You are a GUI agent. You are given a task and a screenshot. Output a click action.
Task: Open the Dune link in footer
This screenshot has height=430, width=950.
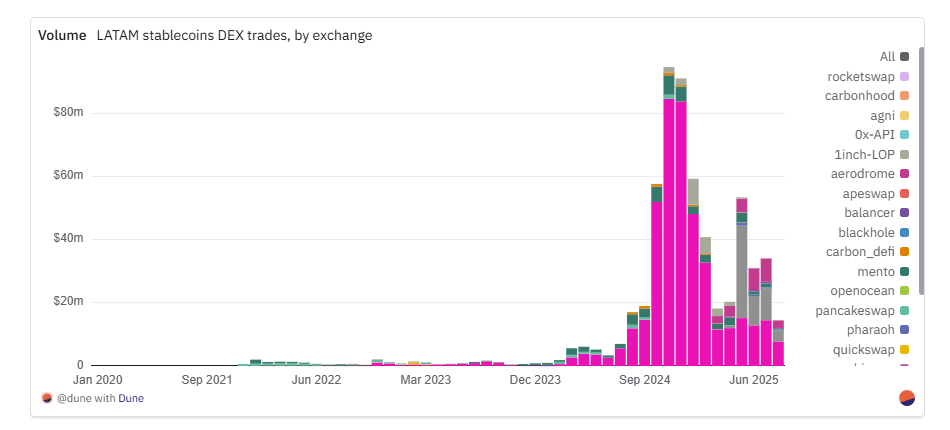(x=131, y=399)
